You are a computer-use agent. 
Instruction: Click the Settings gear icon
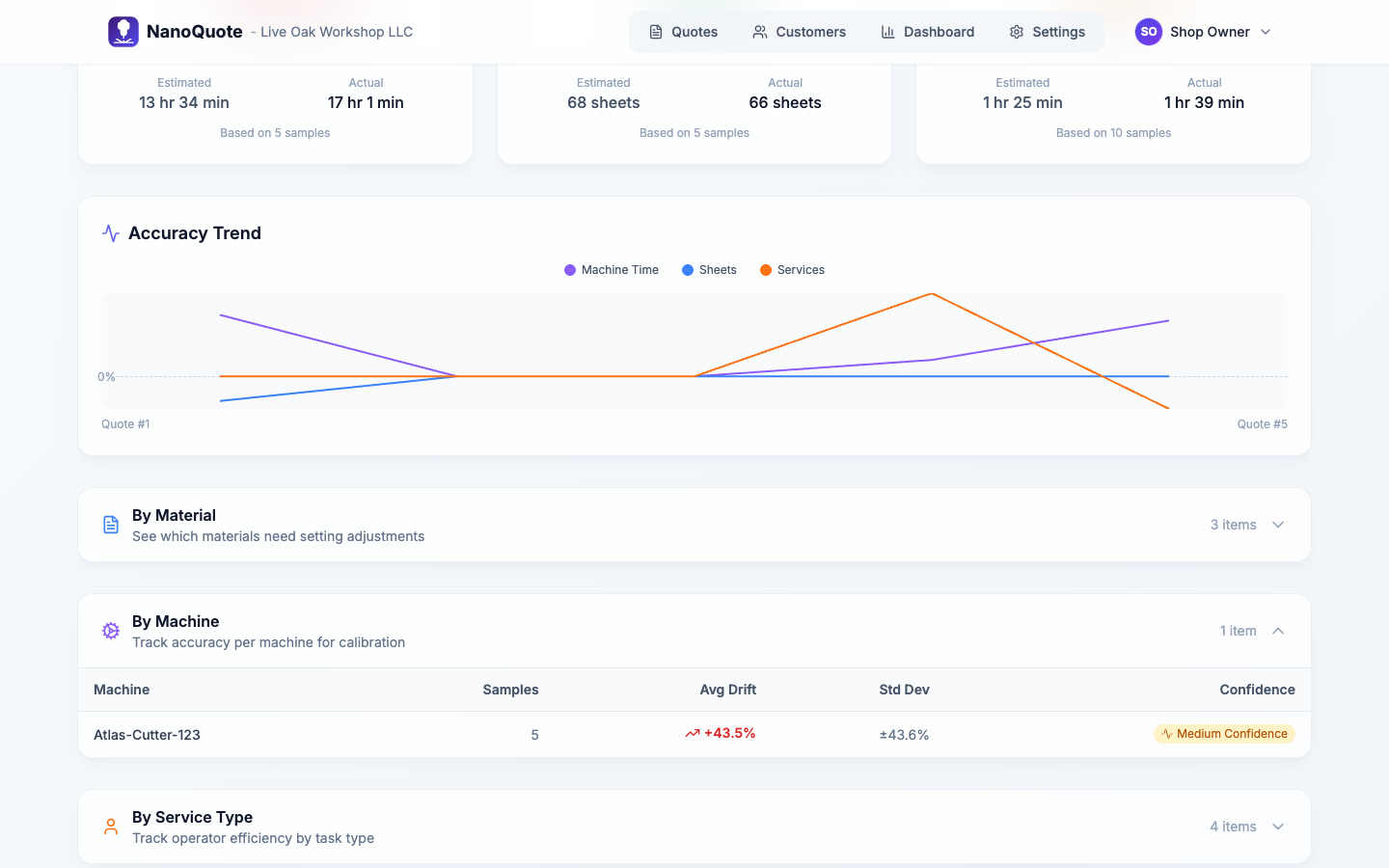[1017, 32]
